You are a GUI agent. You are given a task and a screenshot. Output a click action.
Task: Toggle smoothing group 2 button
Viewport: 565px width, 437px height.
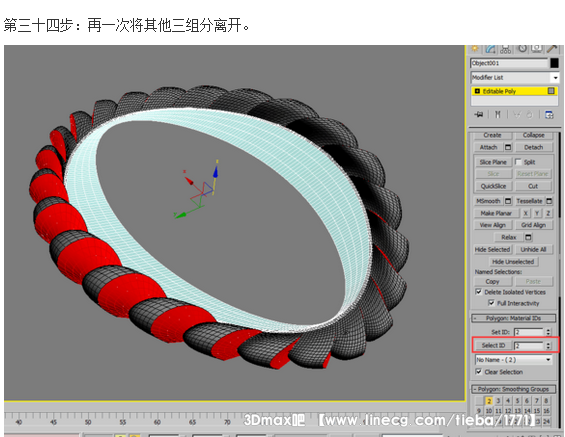point(489,401)
